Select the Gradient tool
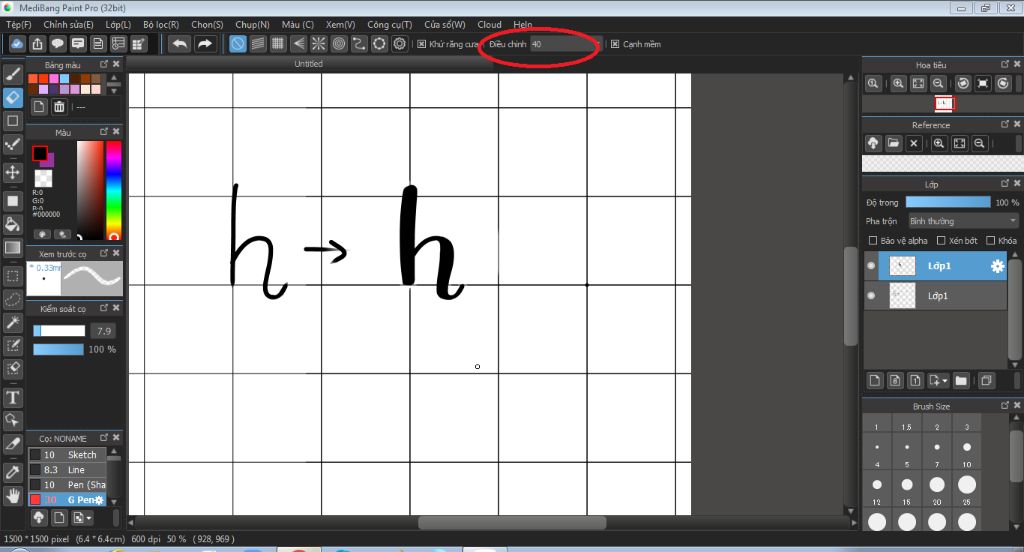 (x=12, y=248)
